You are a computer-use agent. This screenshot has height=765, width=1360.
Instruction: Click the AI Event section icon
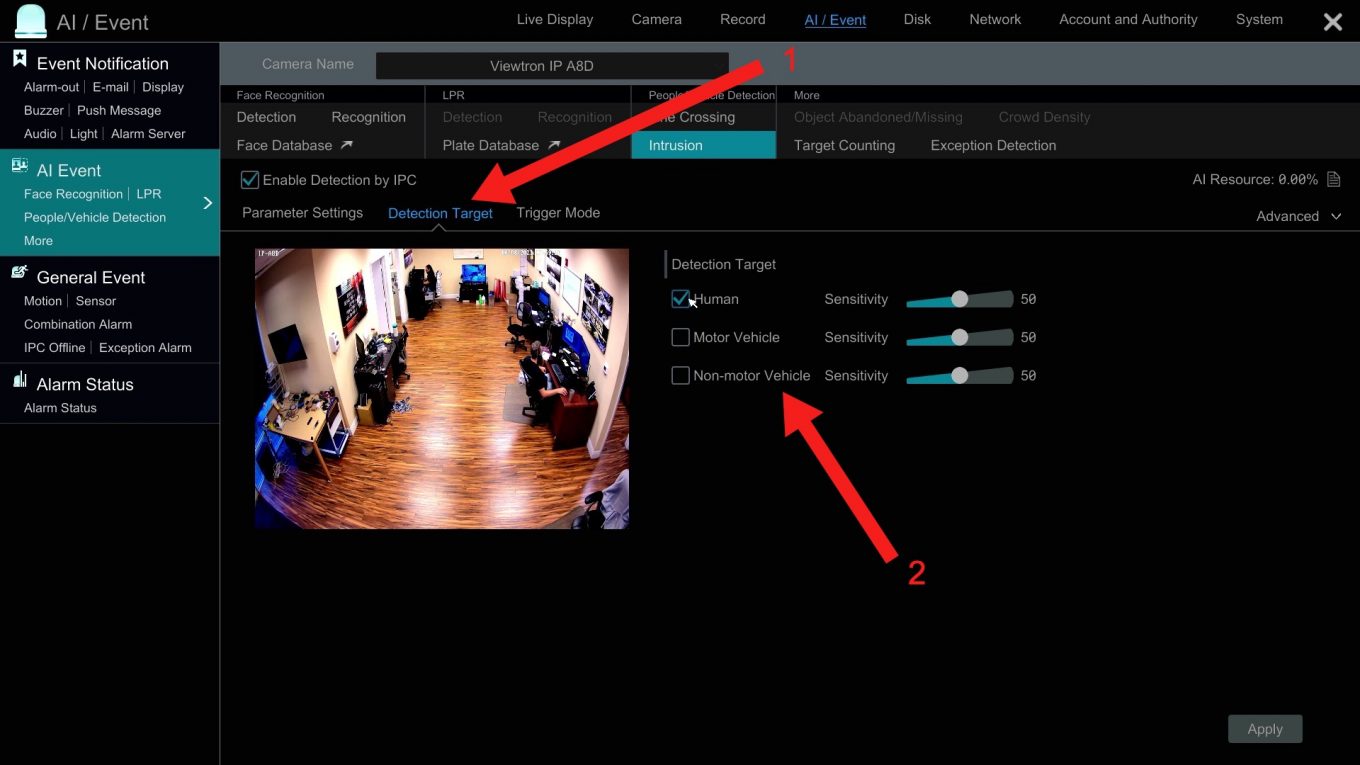(20, 166)
